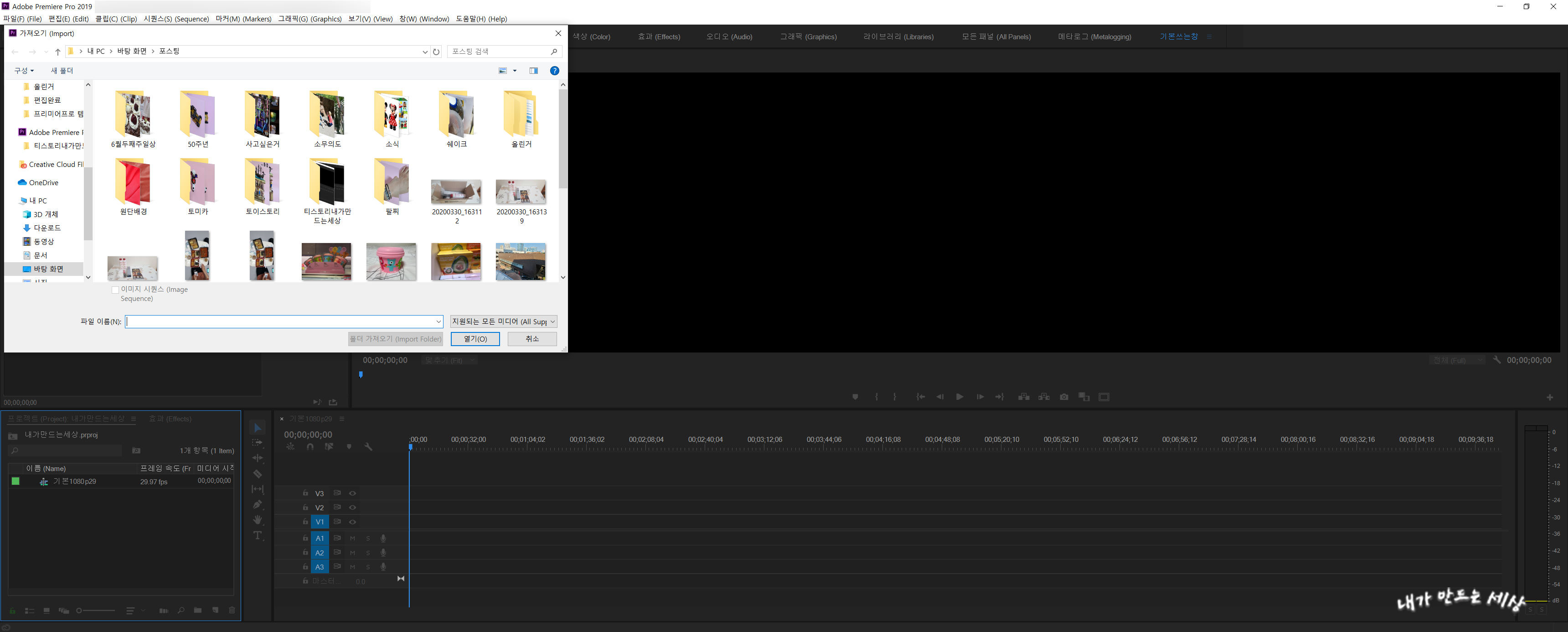
Task: Open timeline wrench display settings
Action: [368, 447]
